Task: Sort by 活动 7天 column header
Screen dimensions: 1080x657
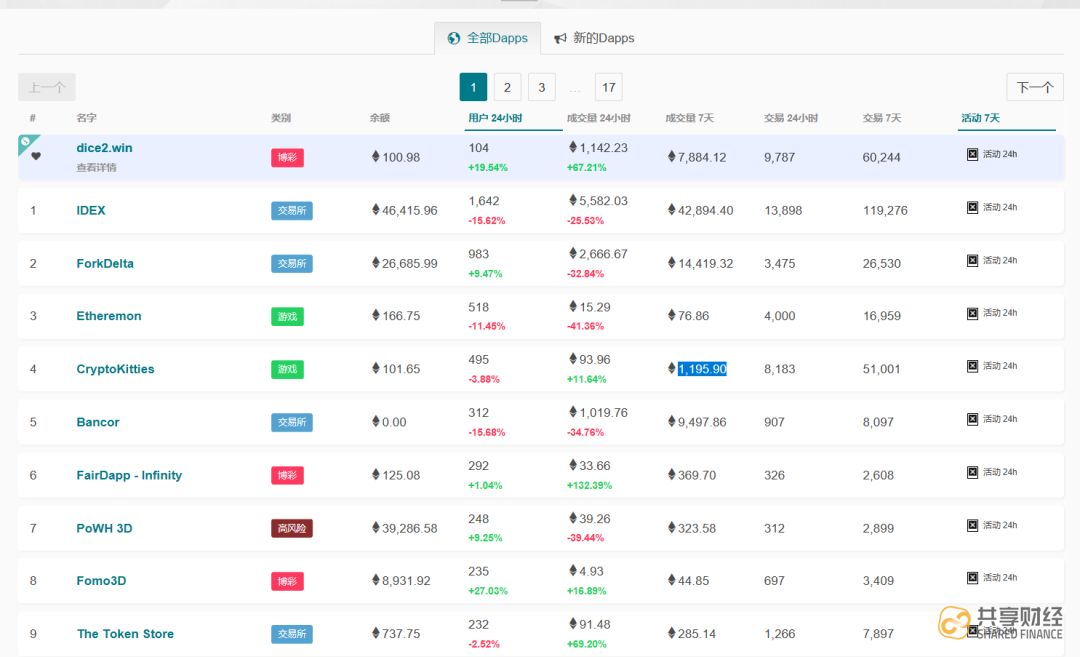Action: click(980, 118)
